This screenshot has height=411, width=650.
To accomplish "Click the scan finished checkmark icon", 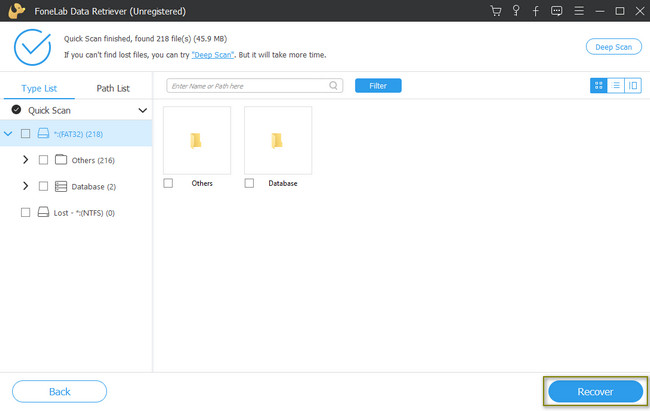I will [32, 47].
